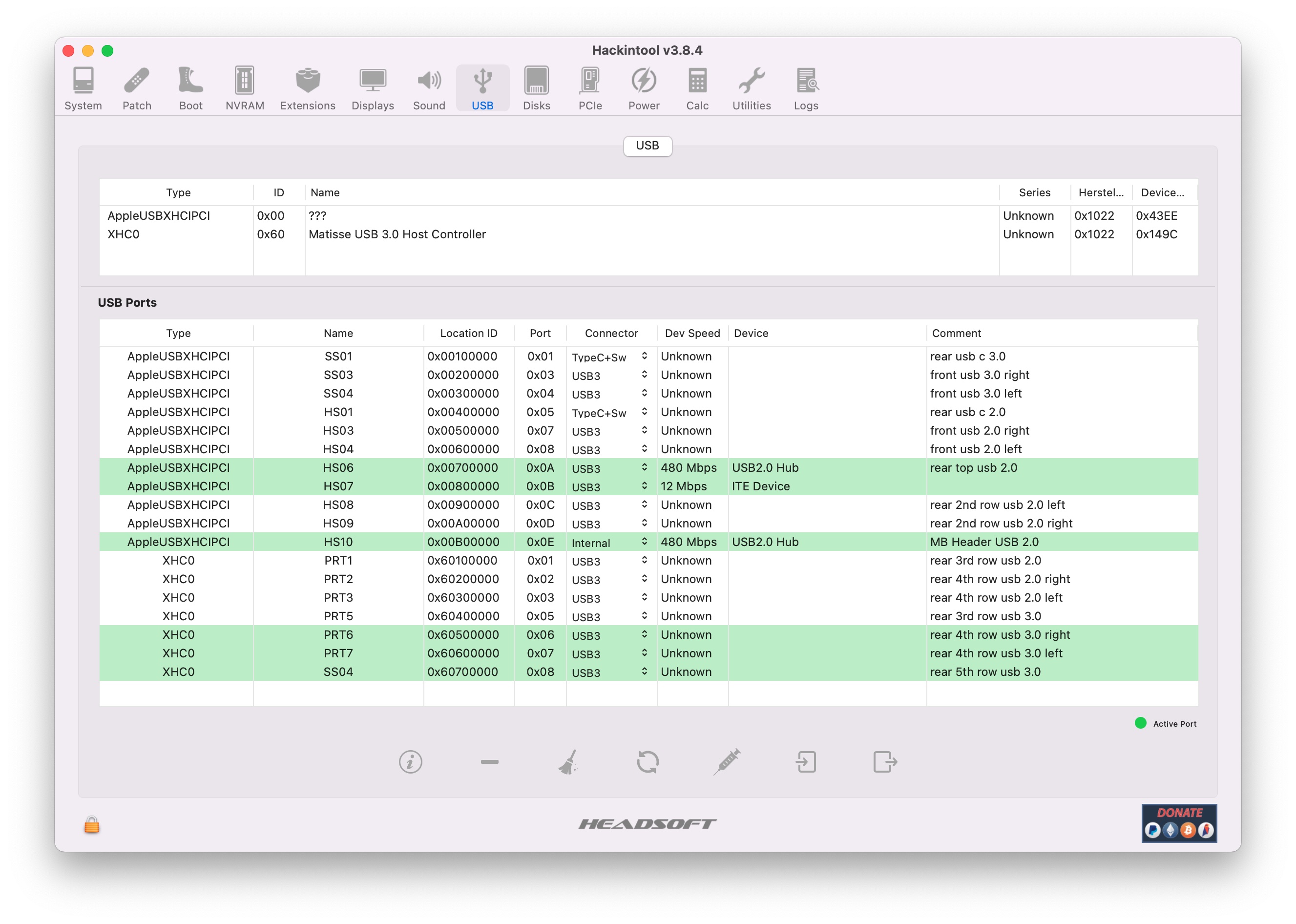Click the minus remove port icon

coord(489,762)
